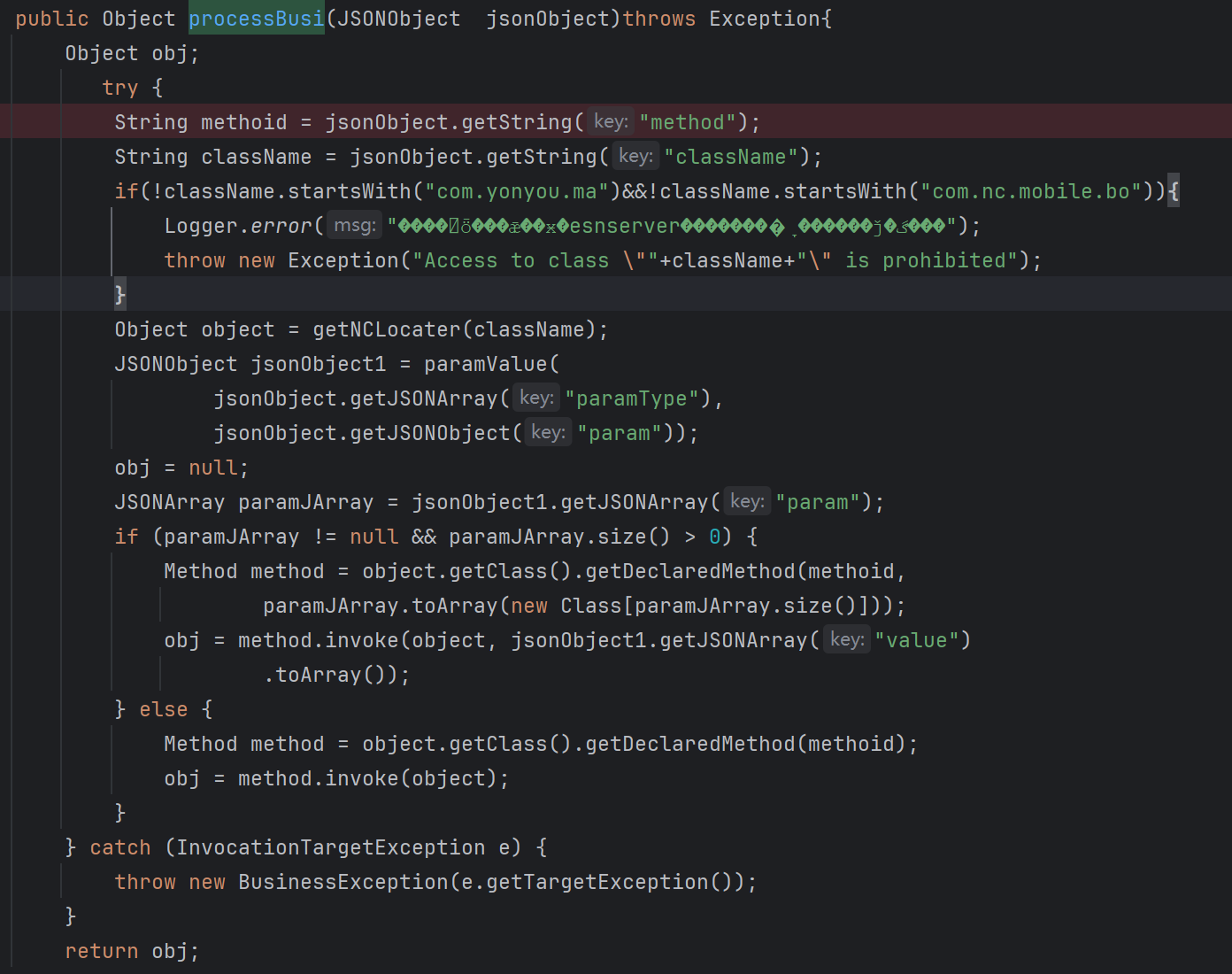1232x974 pixels.
Task: Click the msg: inlay hint in Logger.error
Action: point(355,226)
